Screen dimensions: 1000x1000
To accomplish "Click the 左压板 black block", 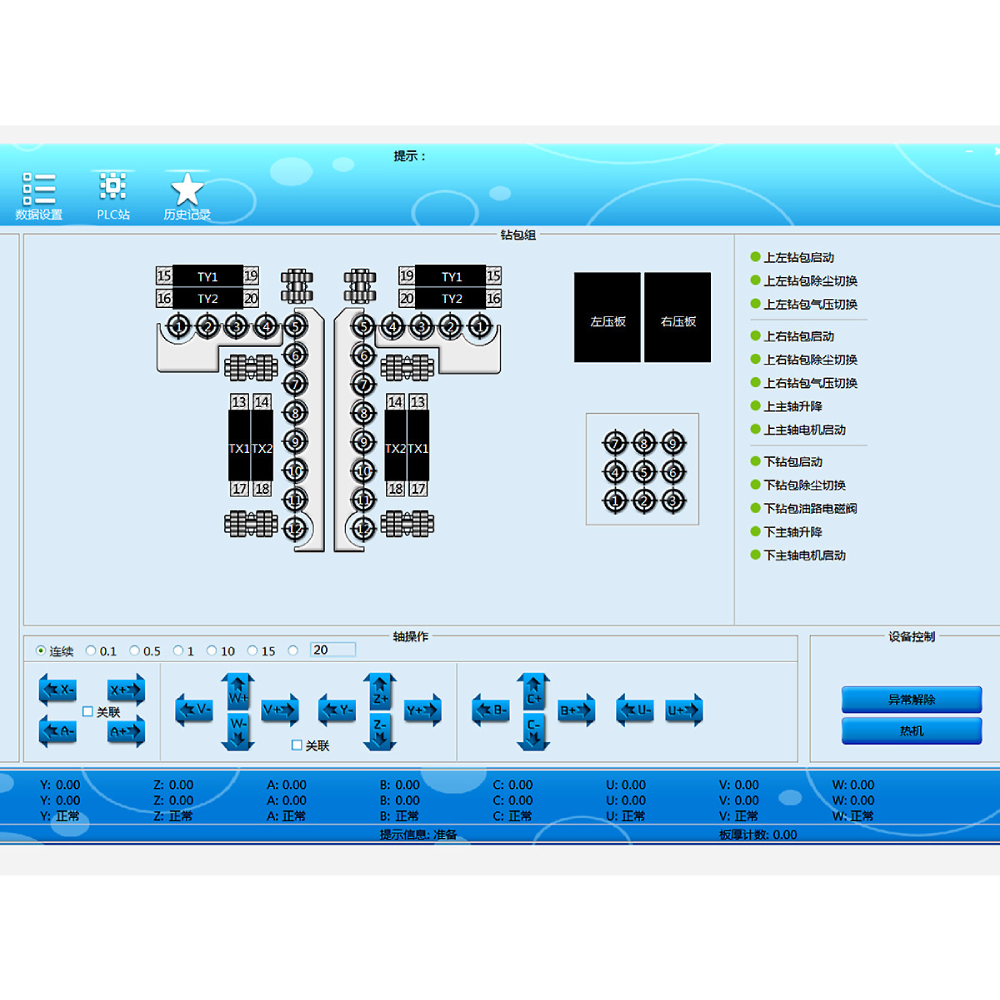I will (x=607, y=318).
